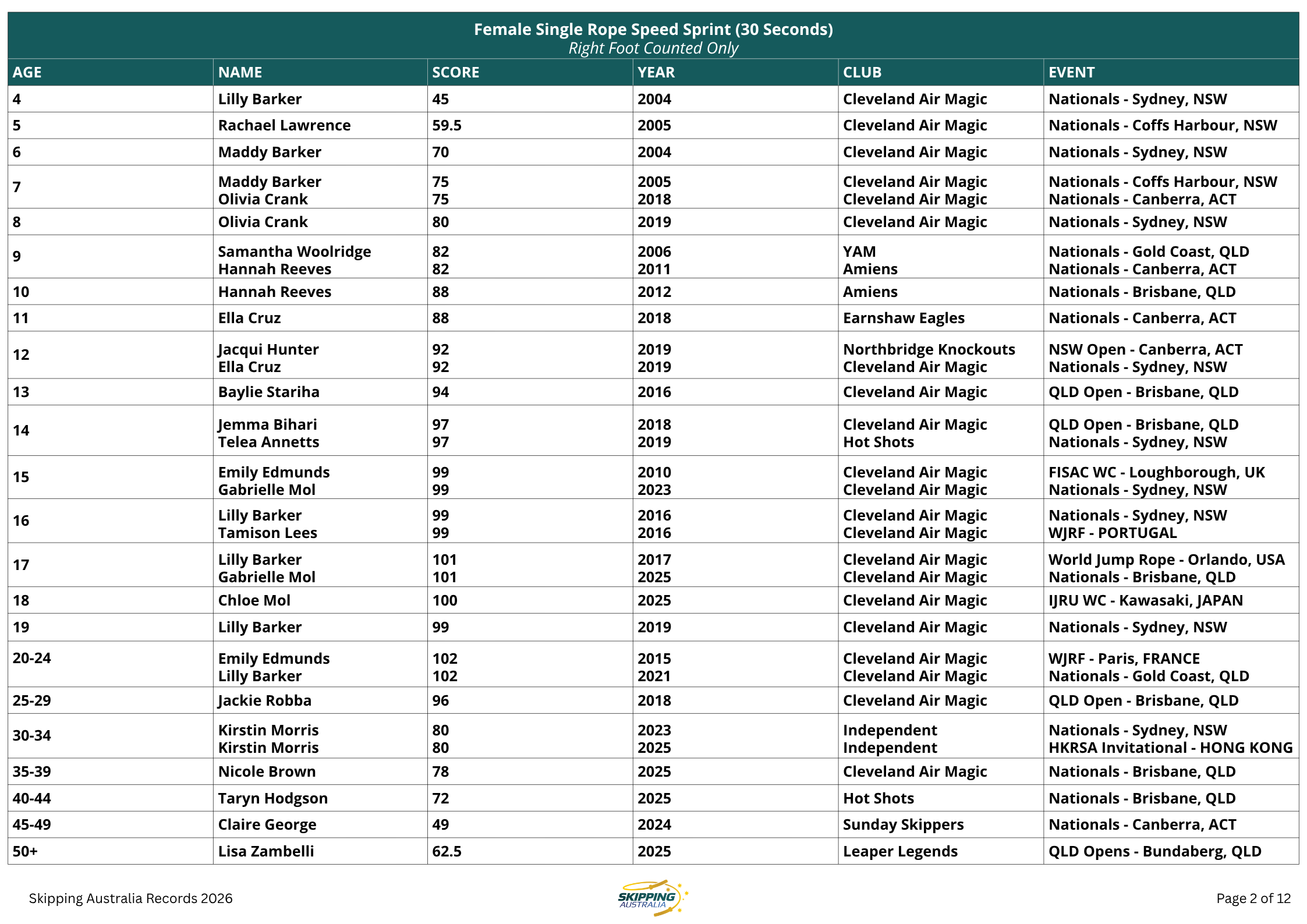Click the year '2012'
1307x924 pixels.
tap(654, 292)
